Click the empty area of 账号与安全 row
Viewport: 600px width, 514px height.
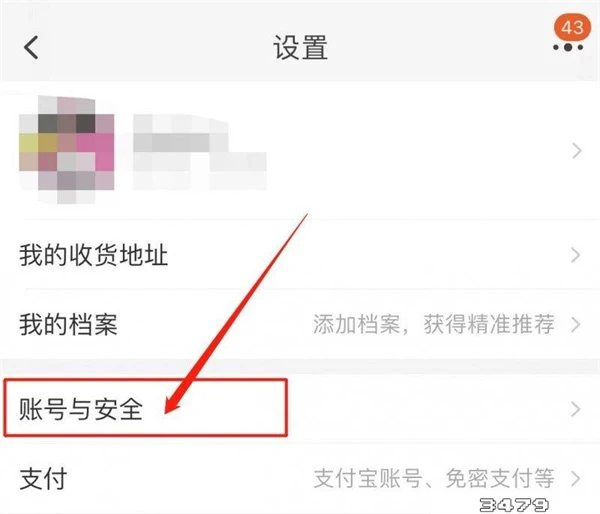point(421,409)
